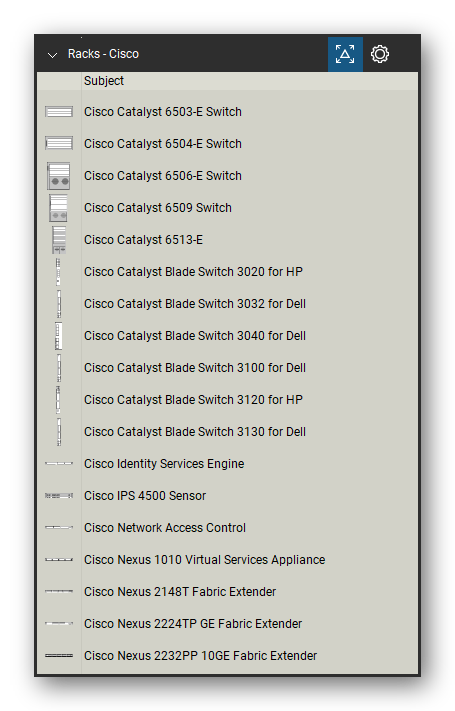This screenshot has width=455, height=711.
Task: Select the Cisco IPS 4500 Sensor icon
Action: point(59,496)
